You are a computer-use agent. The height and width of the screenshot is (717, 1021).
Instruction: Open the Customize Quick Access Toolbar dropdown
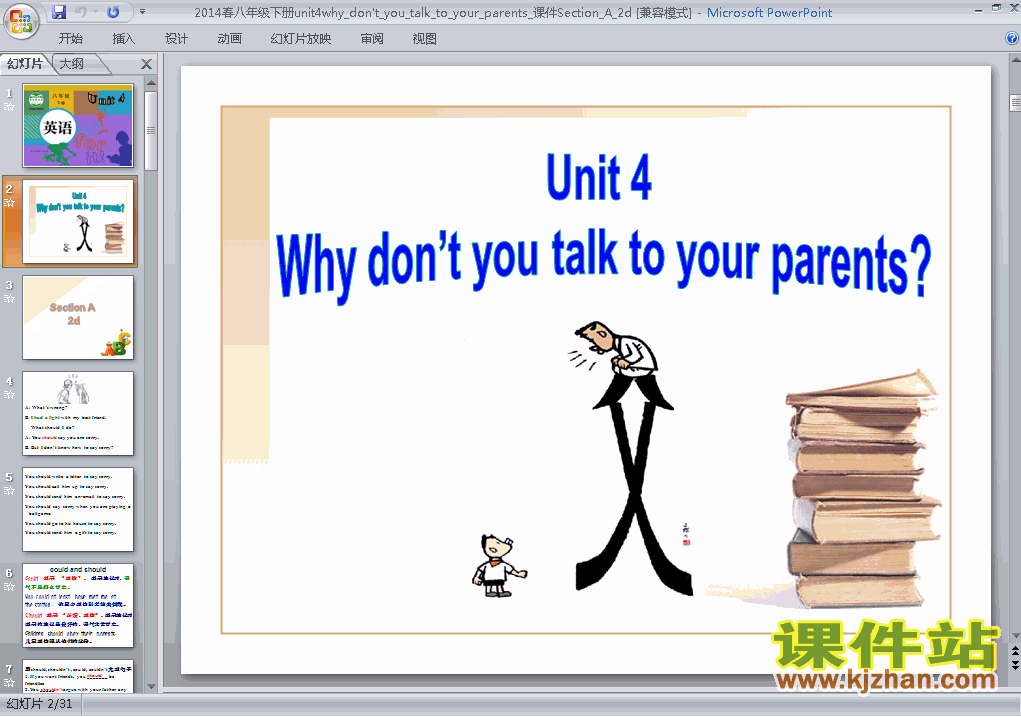pyautogui.click(x=142, y=12)
